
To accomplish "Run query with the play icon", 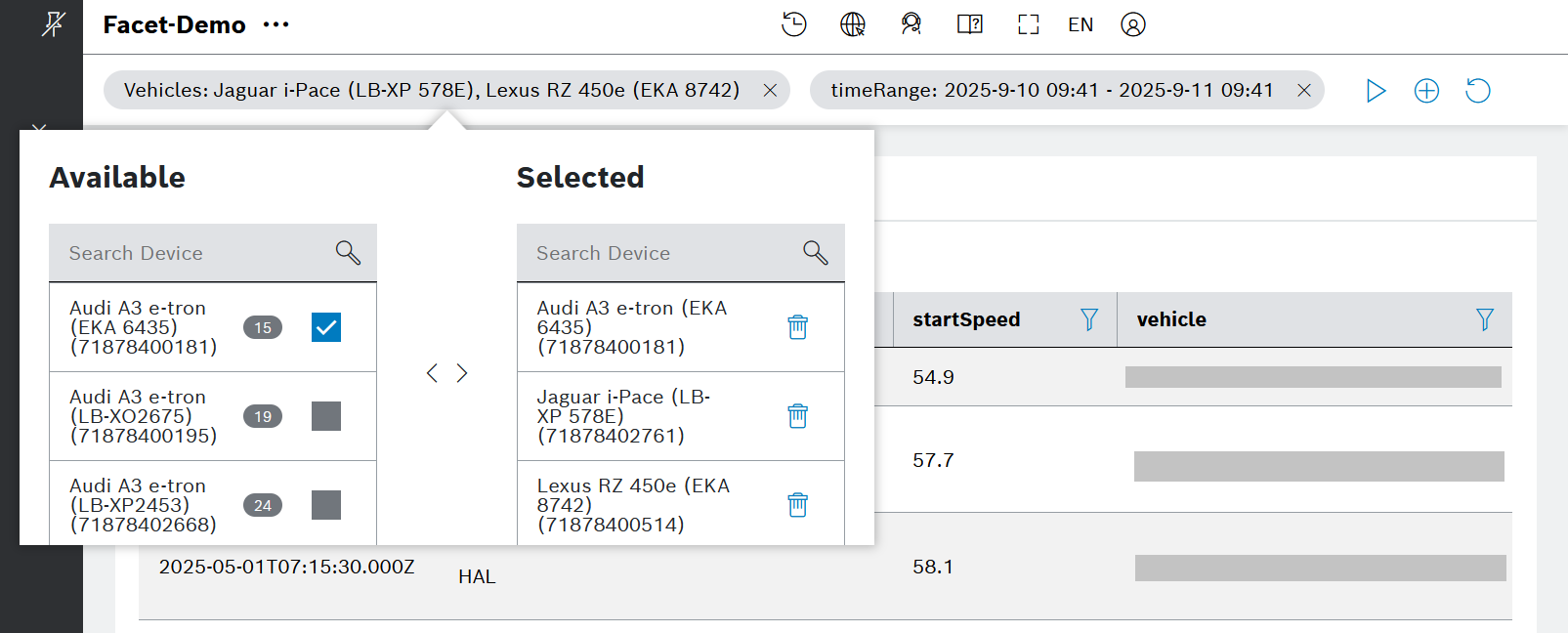I will [1376, 91].
